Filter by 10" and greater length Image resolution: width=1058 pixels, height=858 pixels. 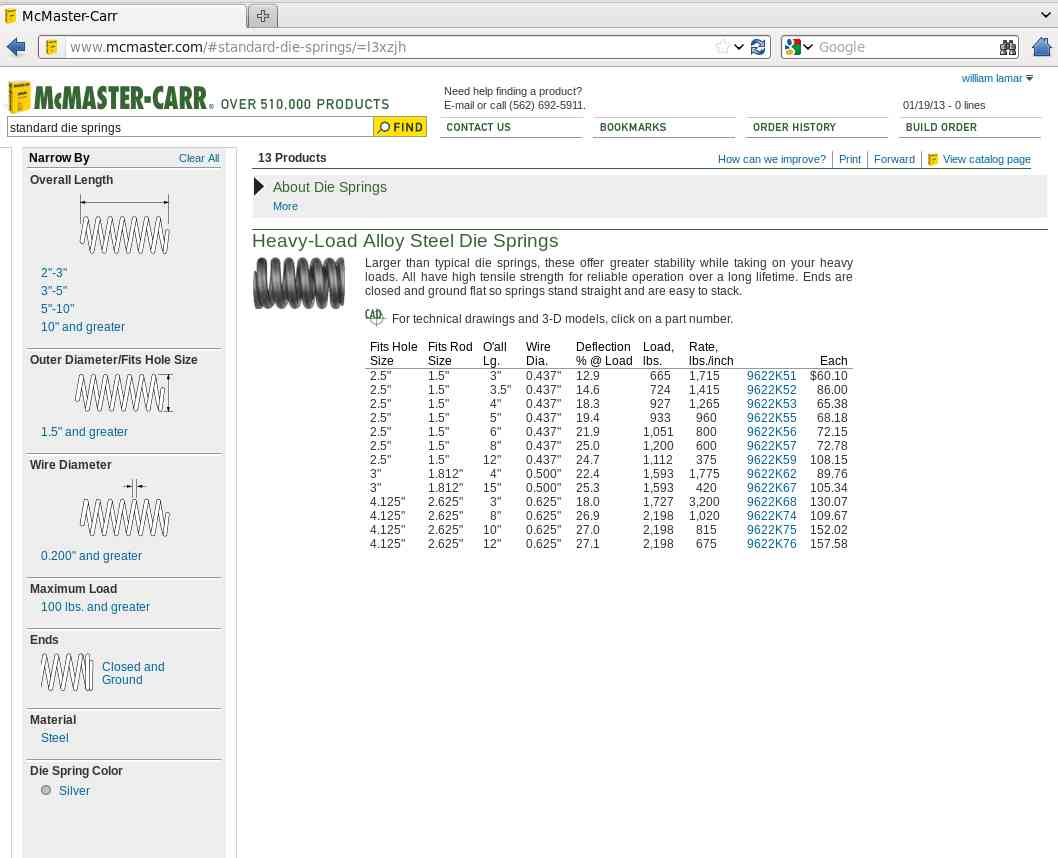83,326
